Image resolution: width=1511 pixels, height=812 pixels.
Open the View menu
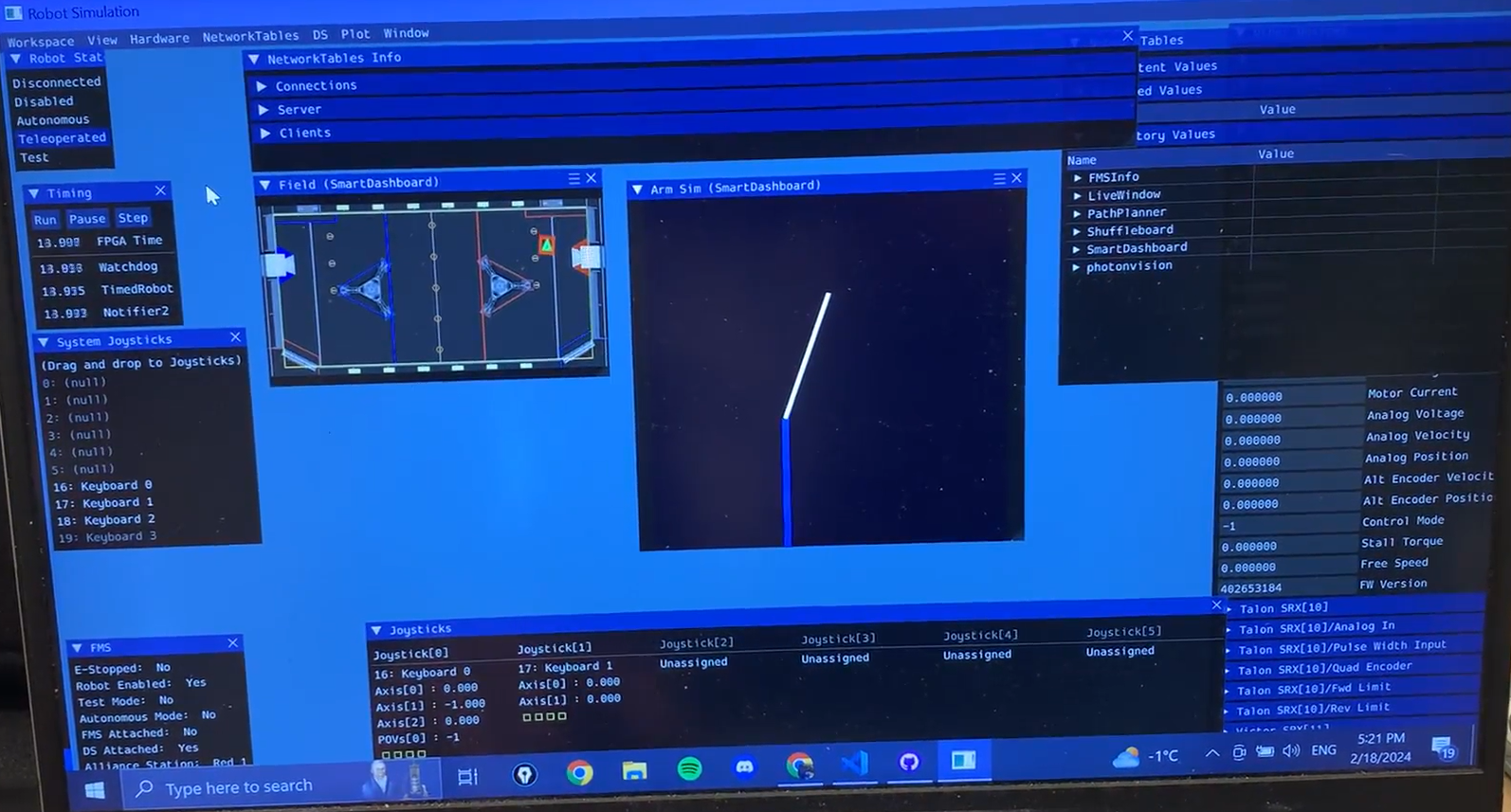pyautogui.click(x=102, y=40)
